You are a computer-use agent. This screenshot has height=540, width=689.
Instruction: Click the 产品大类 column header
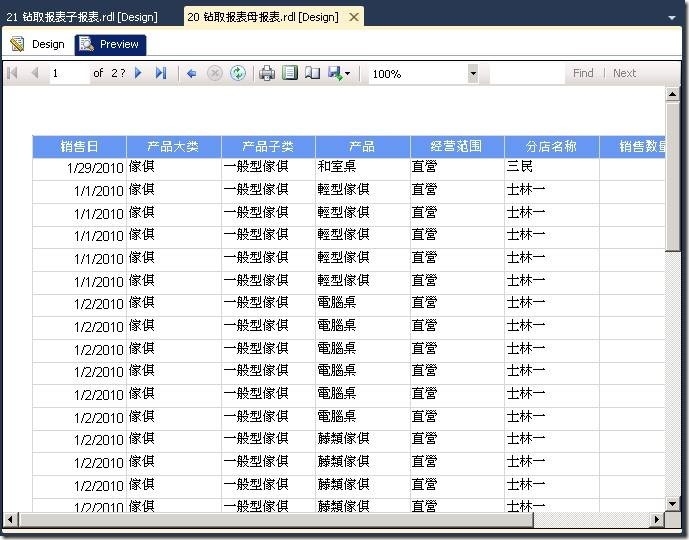click(174, 146)
